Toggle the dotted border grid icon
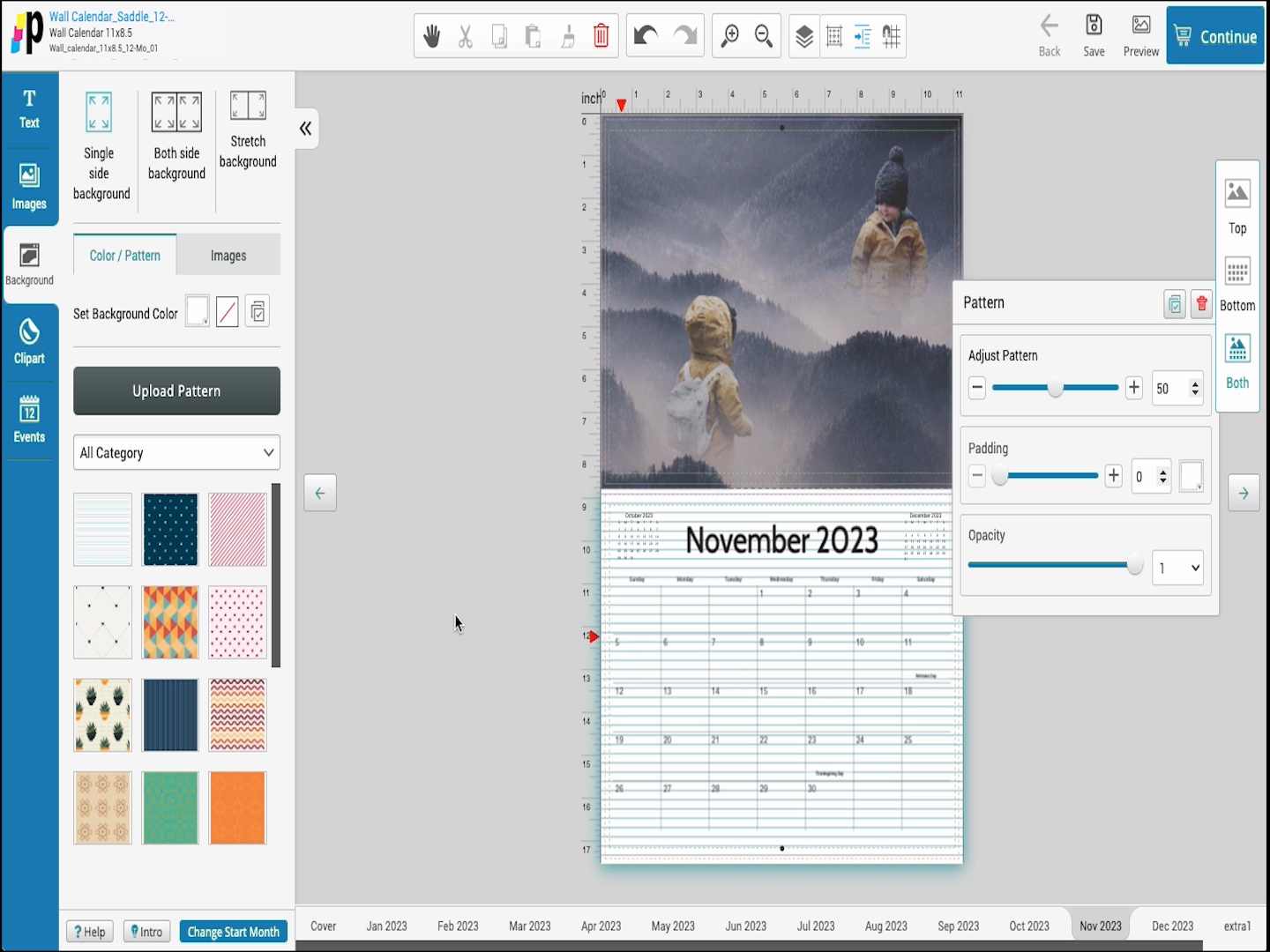 tap(834, 36)
